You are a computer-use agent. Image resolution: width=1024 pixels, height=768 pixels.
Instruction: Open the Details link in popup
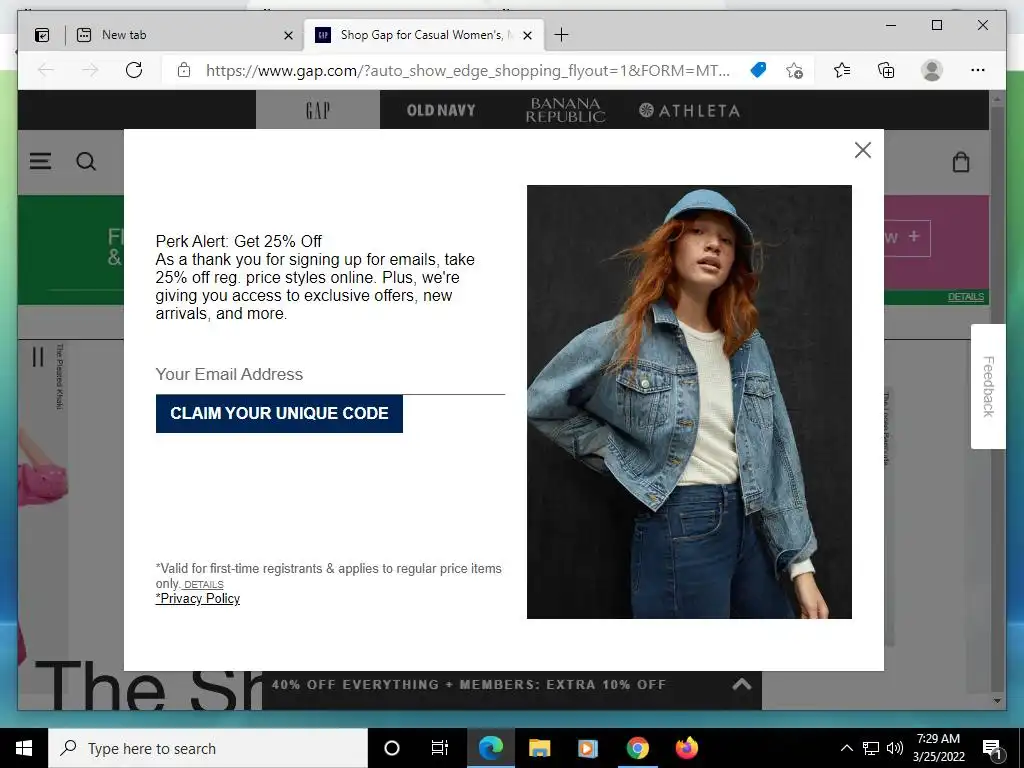[203, 584]
